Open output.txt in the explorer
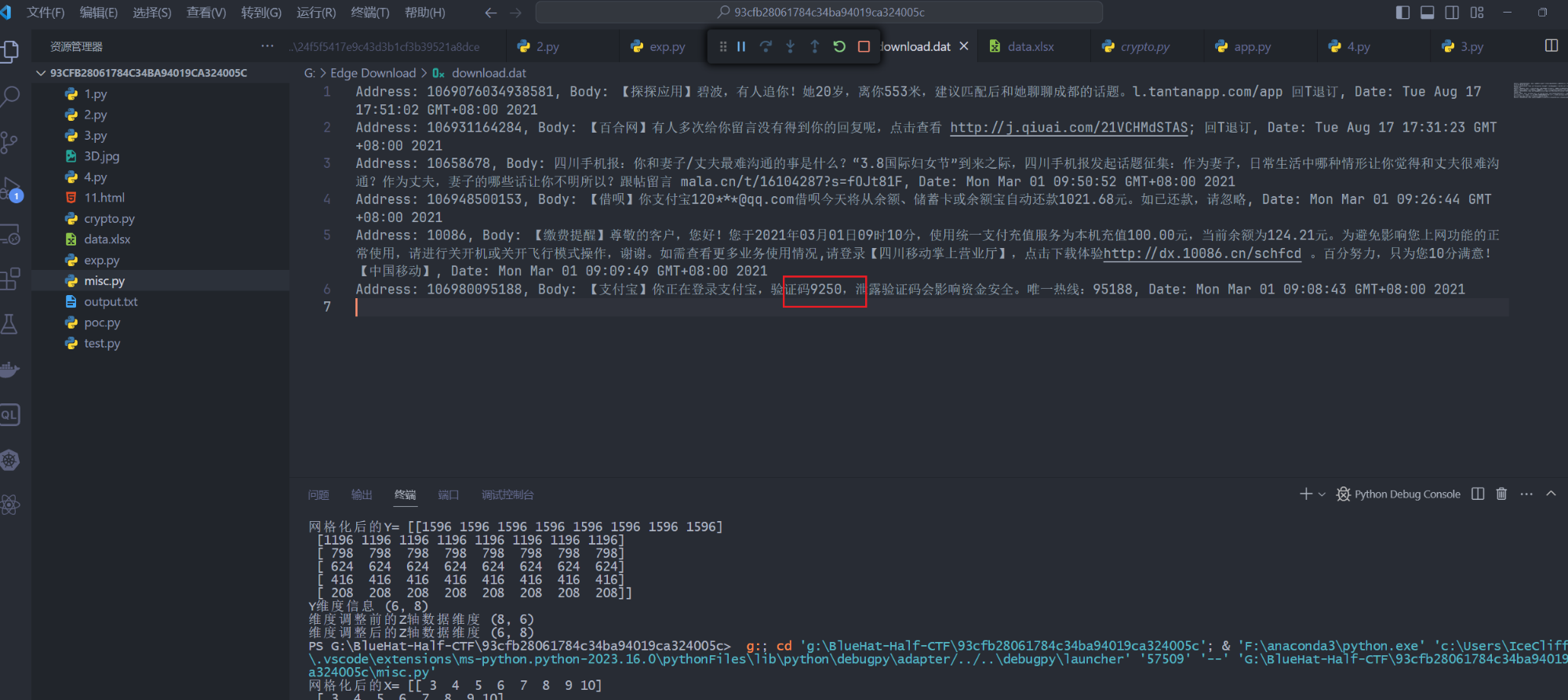Image resolution: width=1568 pixels, height=700 pixels. (161, 301)
